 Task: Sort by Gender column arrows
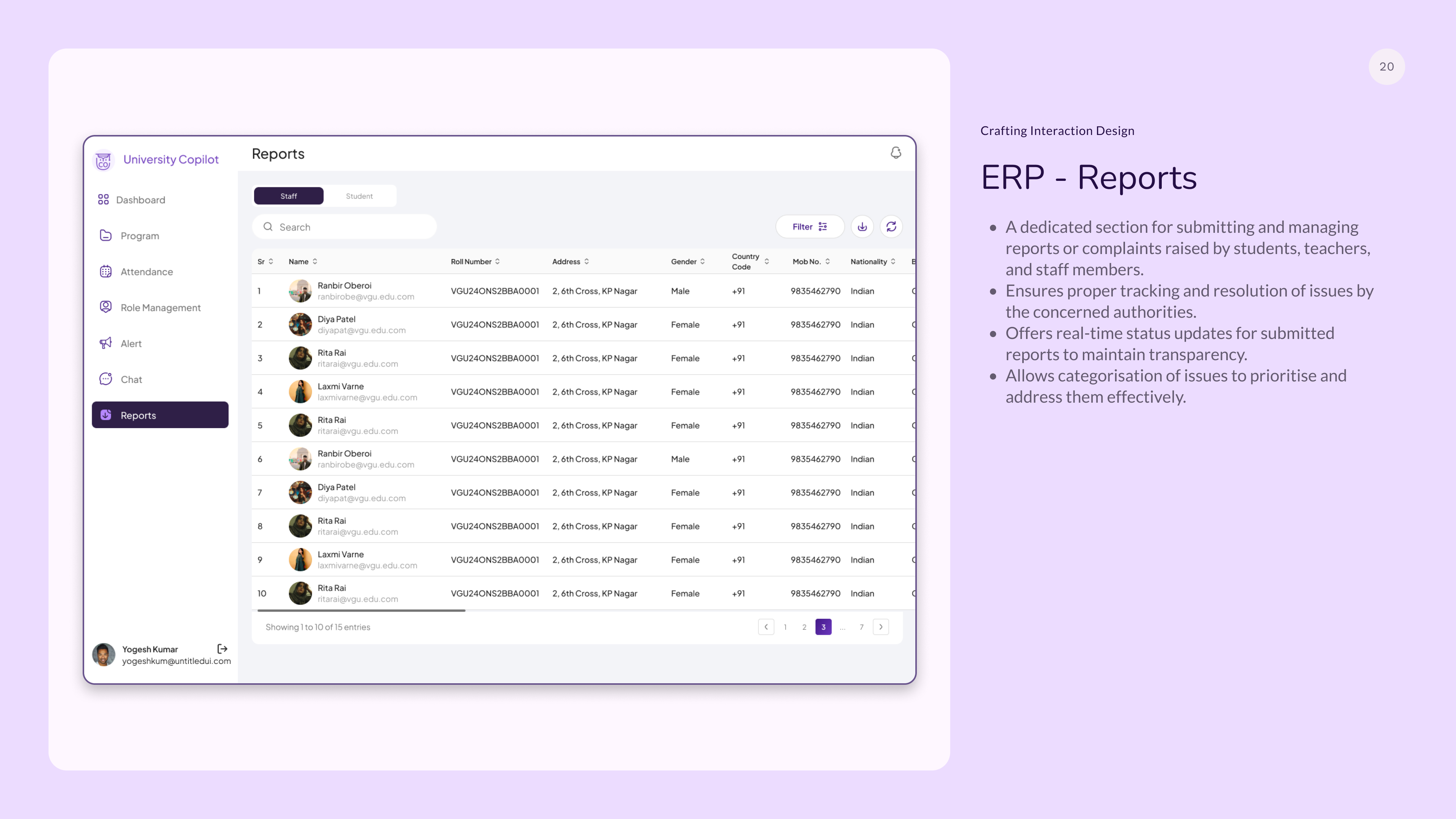[703, 261]
